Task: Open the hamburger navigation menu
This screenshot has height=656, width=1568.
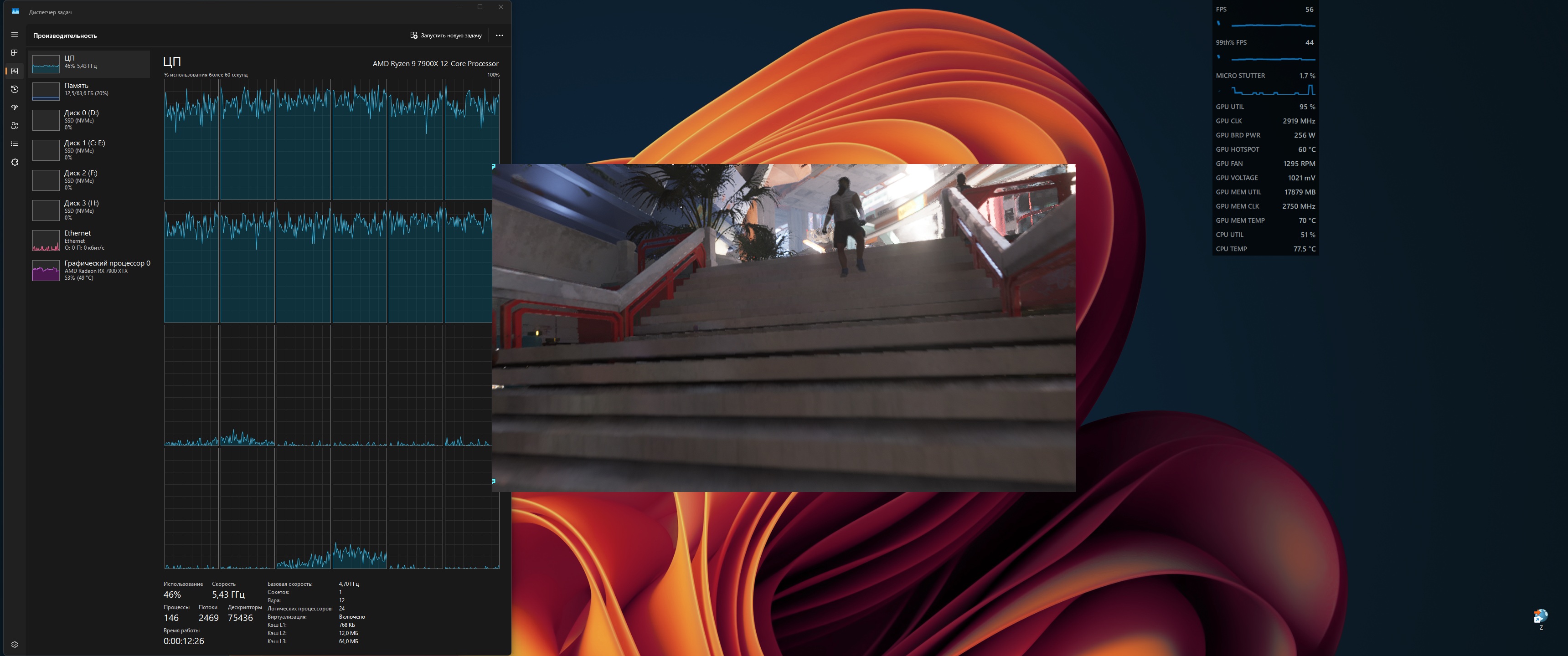Action: (15, 35)
